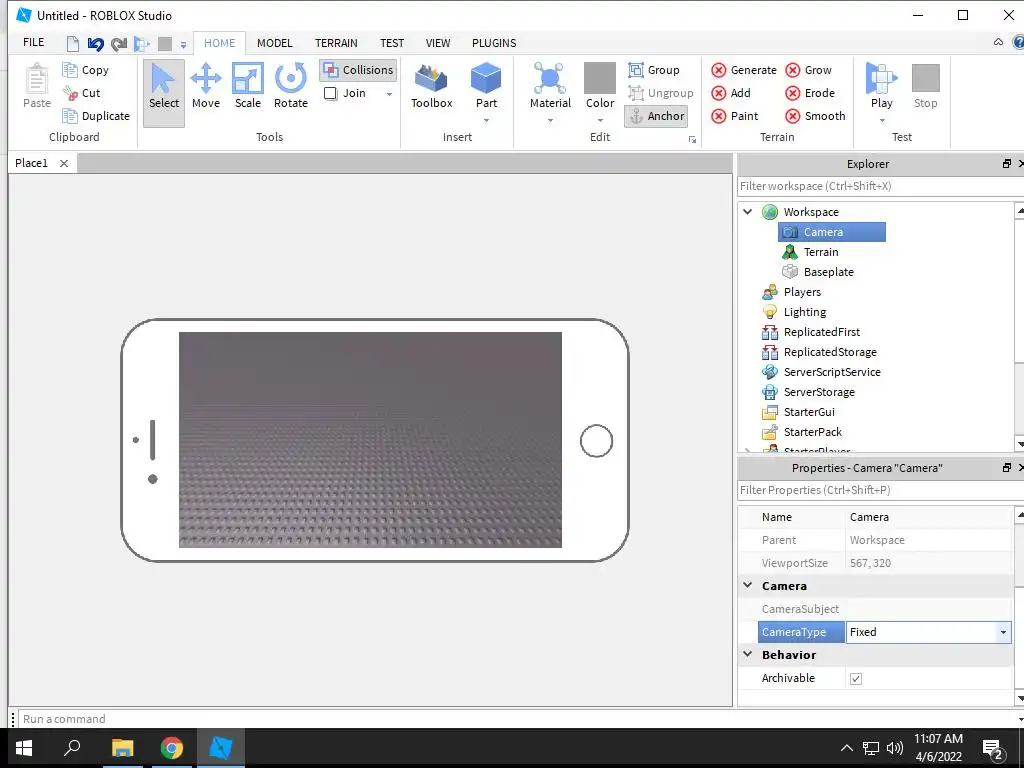Click the Paste icon
The image size is (1024, 768).
(x=37, y=80)
